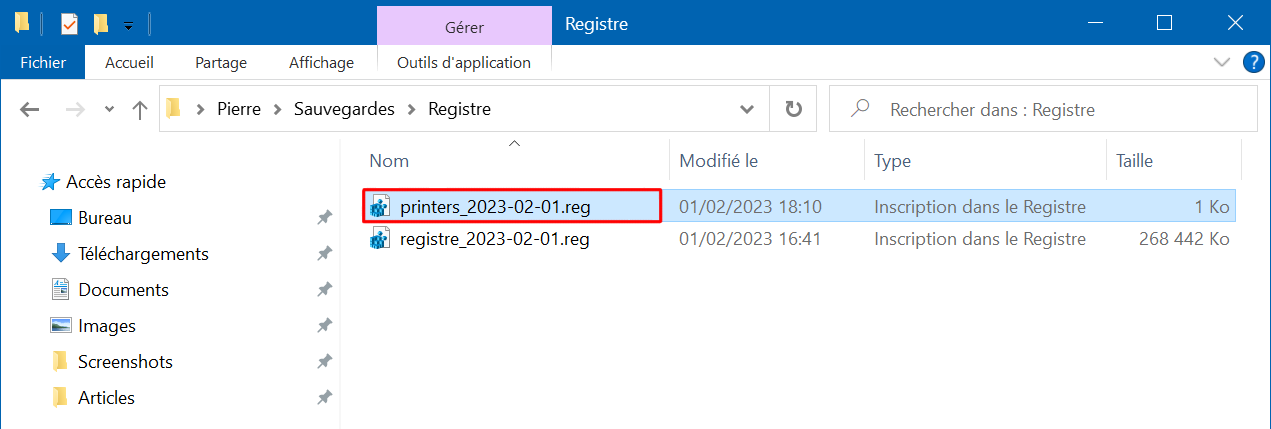Open the Fichier menu
The height and width of the screenshot is (429, 1271).
click(43, 62)
